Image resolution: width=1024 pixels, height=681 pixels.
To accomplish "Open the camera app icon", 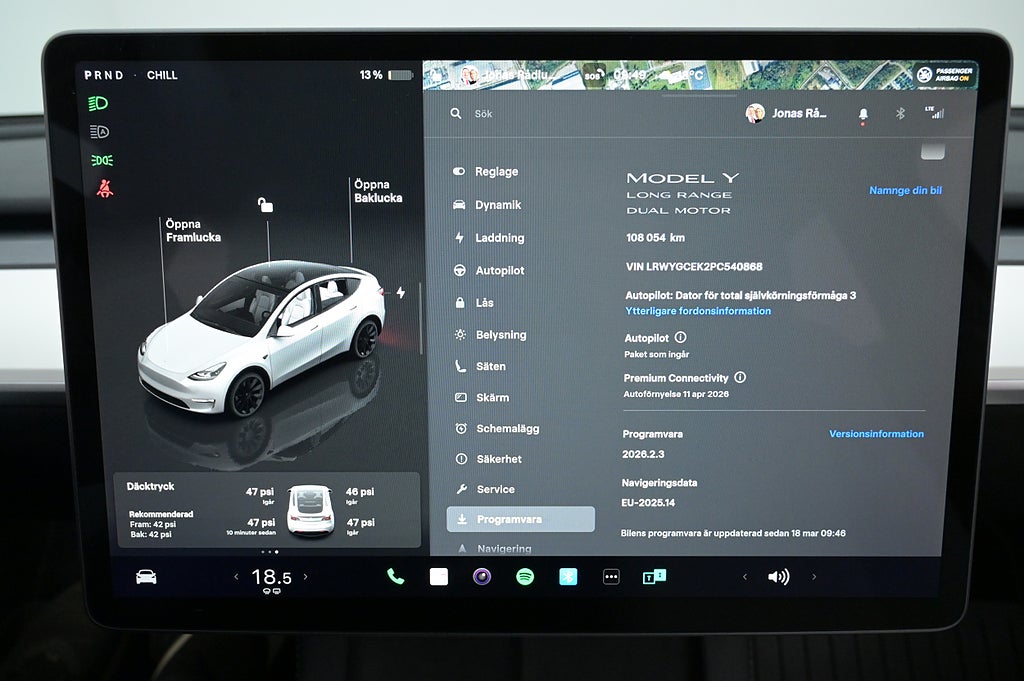I will (482, 576).
